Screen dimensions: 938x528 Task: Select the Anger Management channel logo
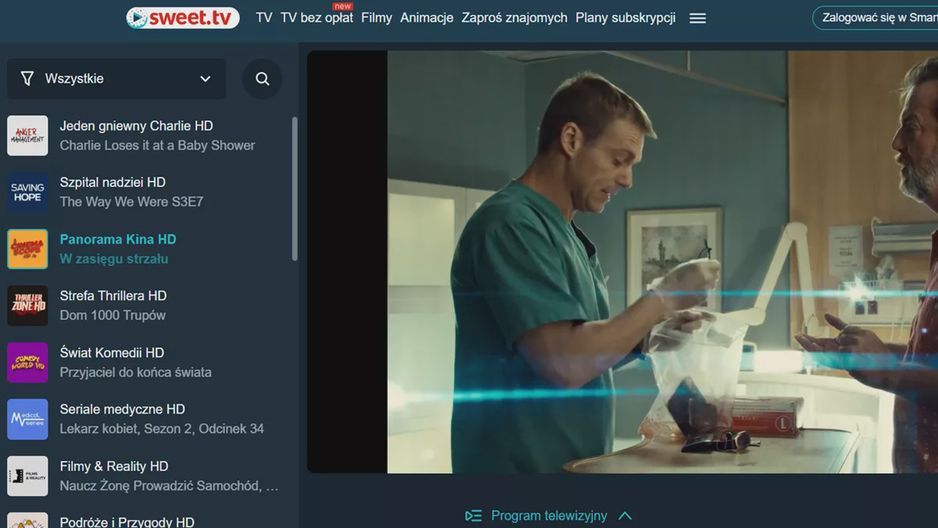pos(28,136)
